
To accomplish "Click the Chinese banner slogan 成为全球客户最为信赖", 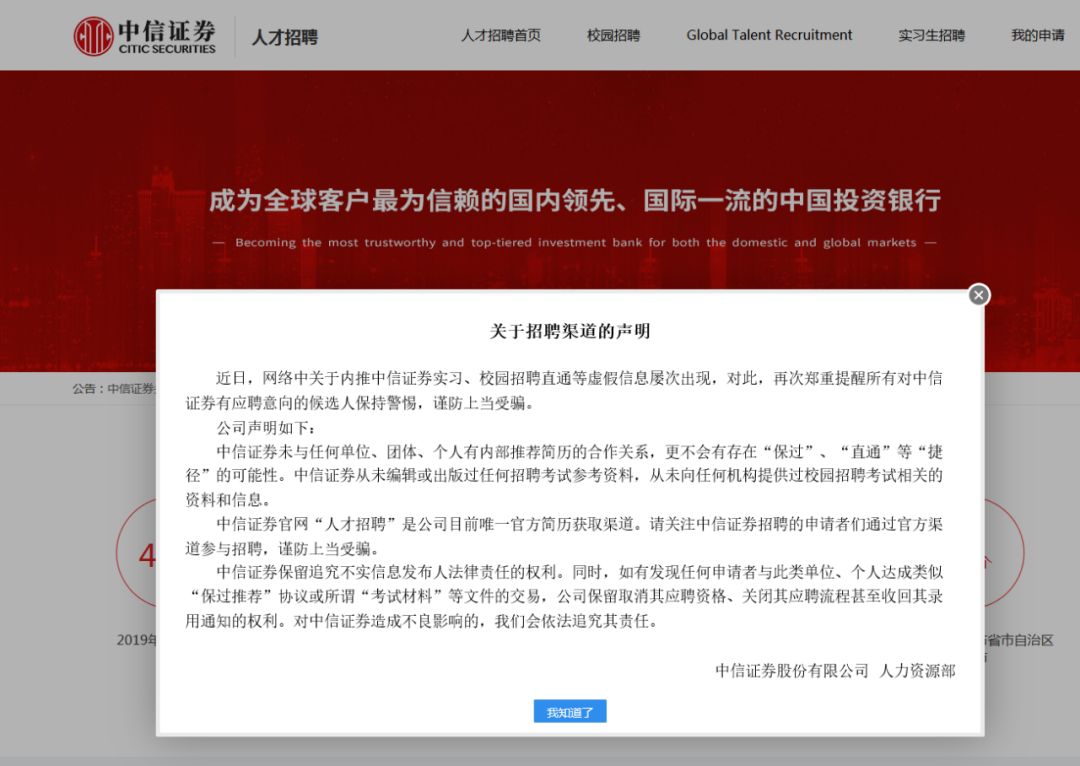I will point(574,200).
